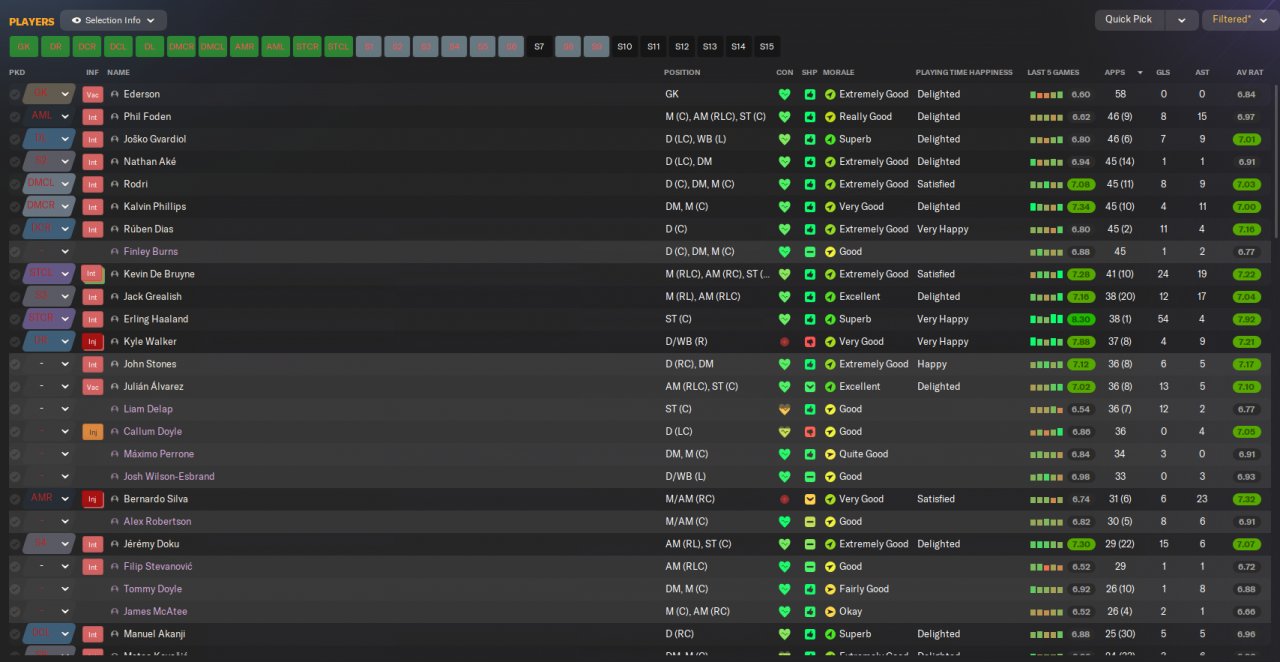
Task: Click Ederson's Vac info badge
Action: (93, 94)
